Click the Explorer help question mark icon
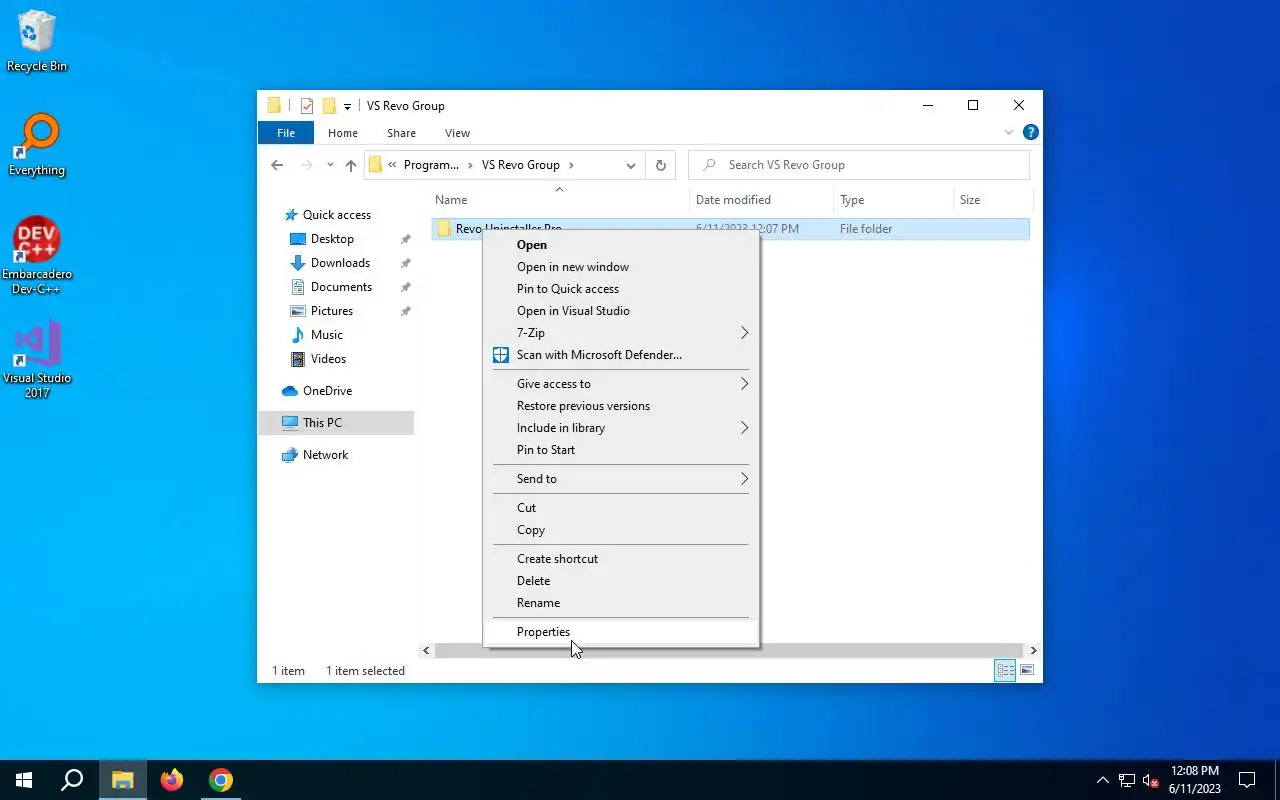The height and width of the screenshot is (800, 1280). [1031, 132]
